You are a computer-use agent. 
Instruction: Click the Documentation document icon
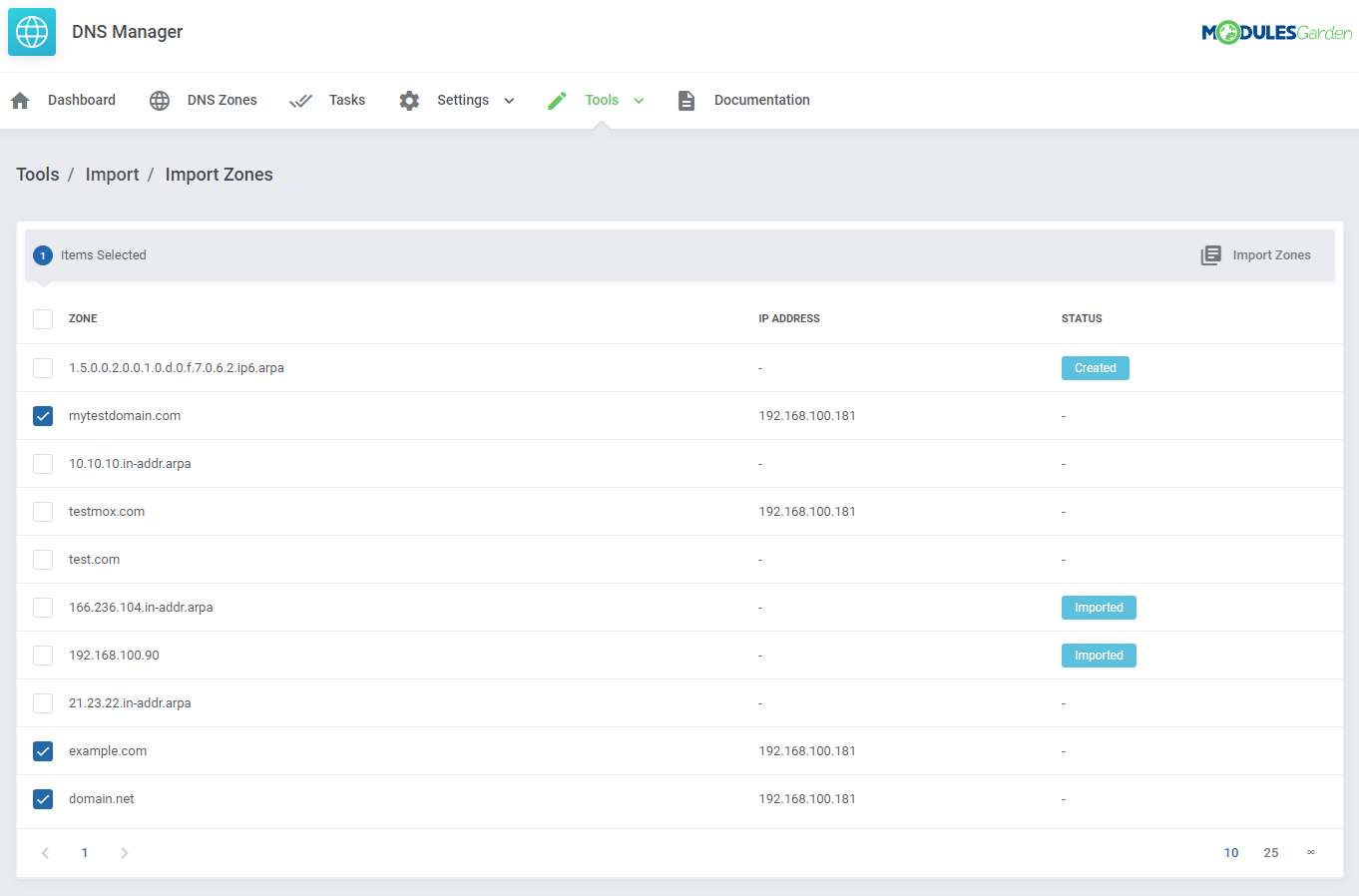click(x=685, y=100)
